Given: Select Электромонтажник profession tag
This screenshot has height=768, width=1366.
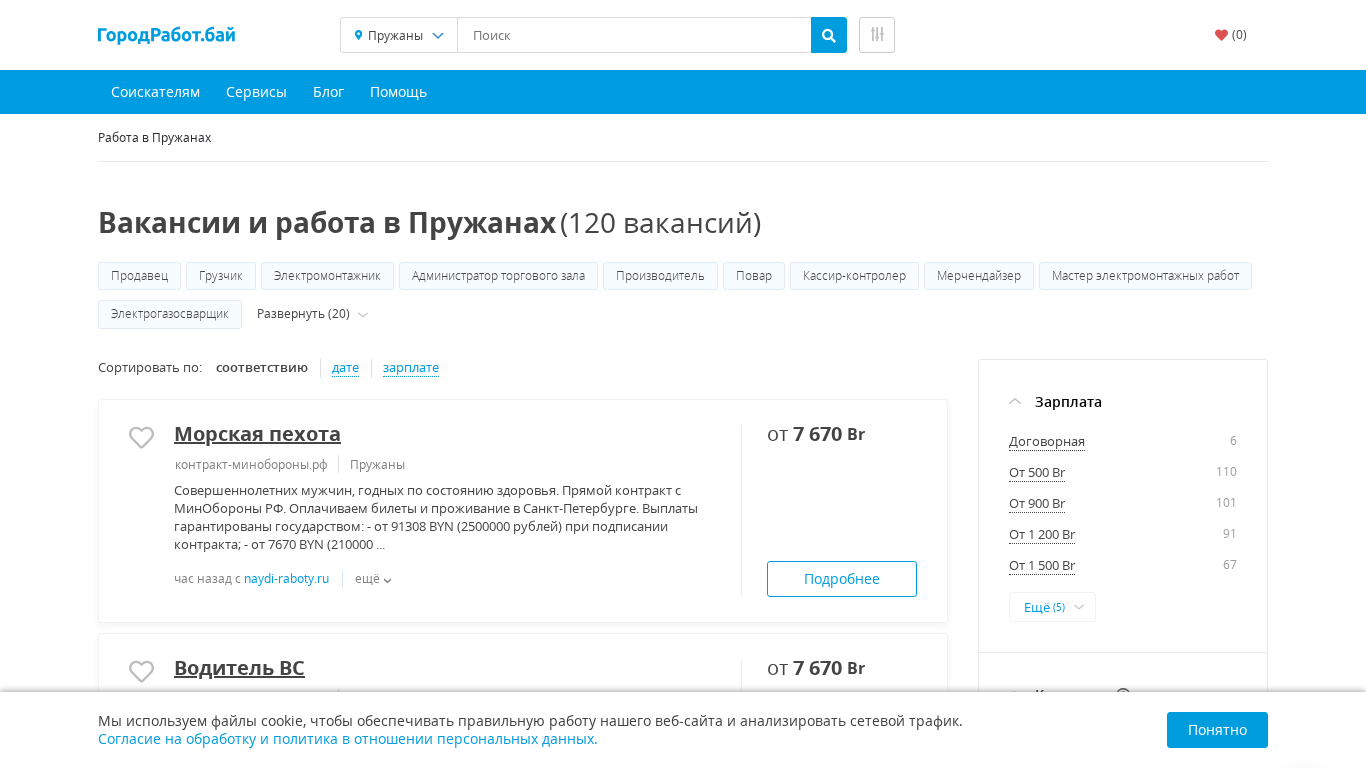Looking at the screenshot, I should pyautogui.click(x=327, y=276).
